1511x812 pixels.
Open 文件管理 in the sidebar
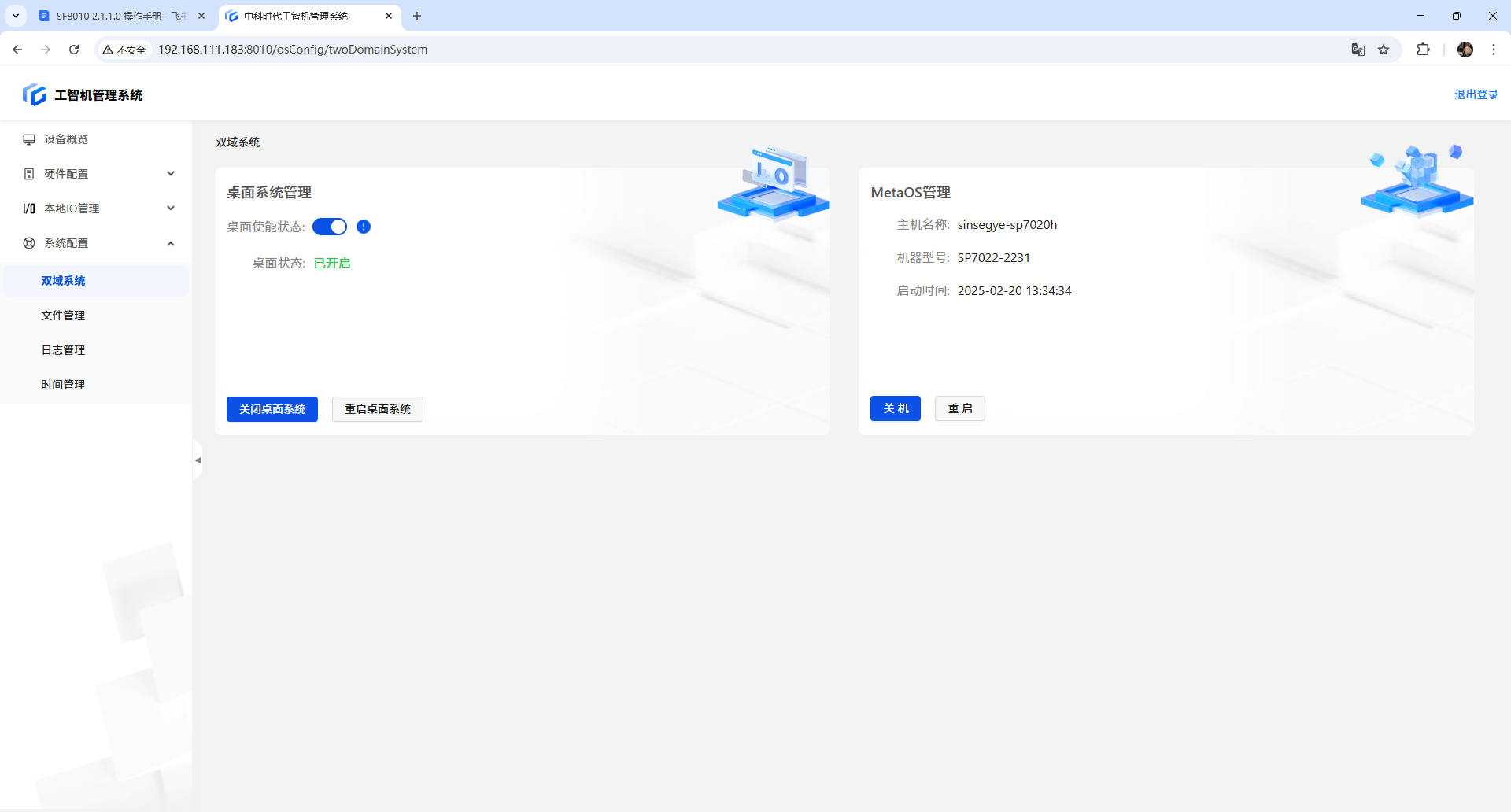[x=96, y=316]
